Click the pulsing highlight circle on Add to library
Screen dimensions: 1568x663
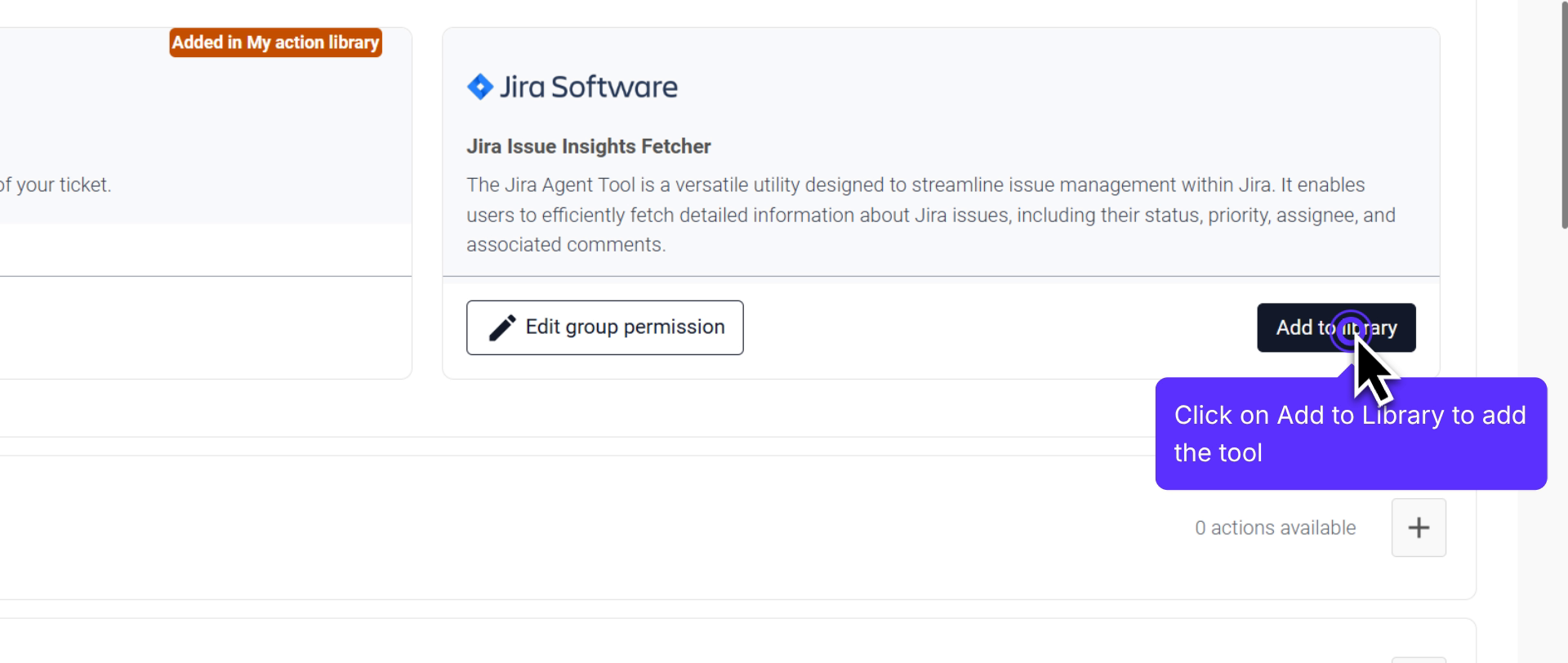tap(1350, 328)
